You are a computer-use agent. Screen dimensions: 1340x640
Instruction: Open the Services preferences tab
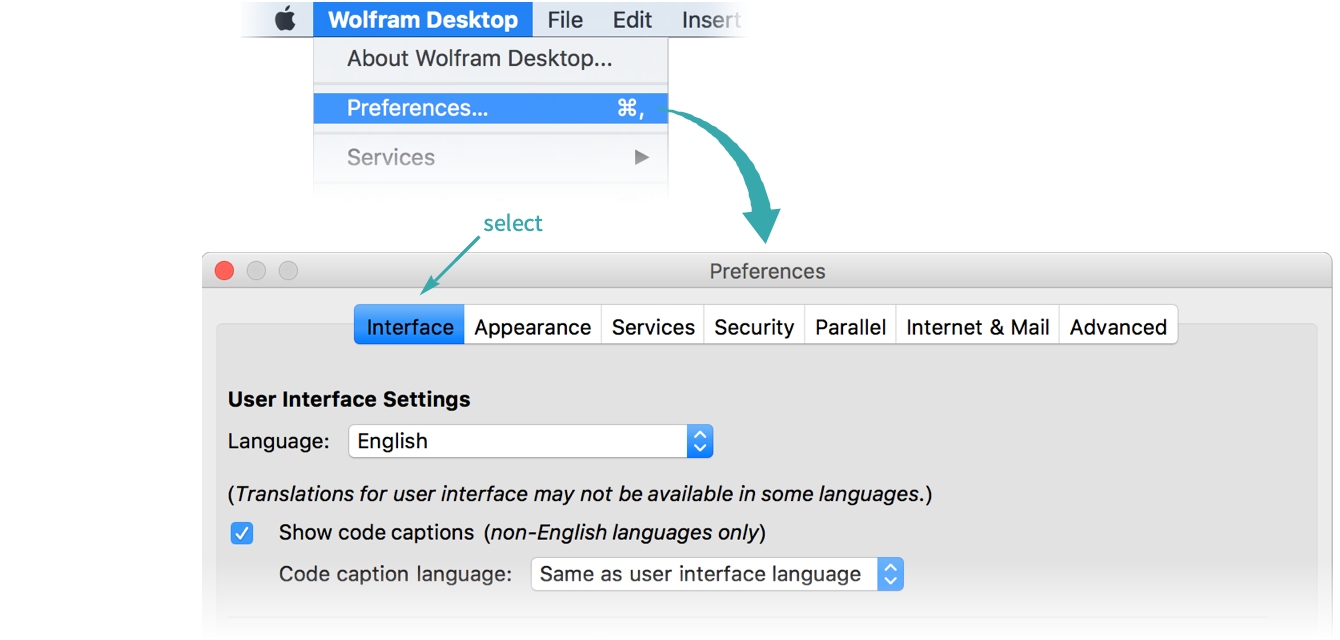pyautogui.click(x=653, y=327)
